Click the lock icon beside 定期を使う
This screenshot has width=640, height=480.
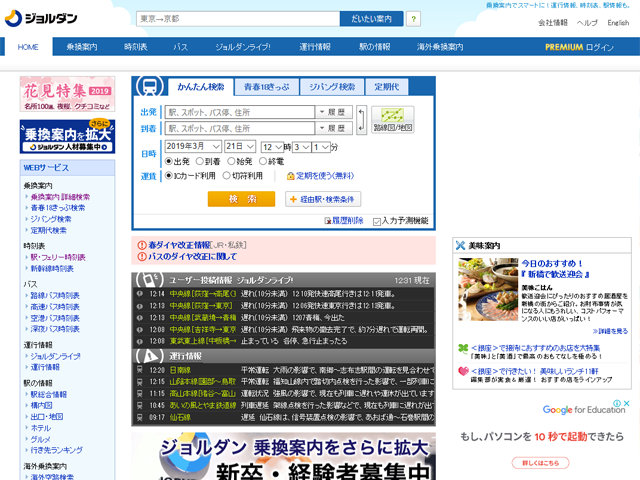pos(290,176)
